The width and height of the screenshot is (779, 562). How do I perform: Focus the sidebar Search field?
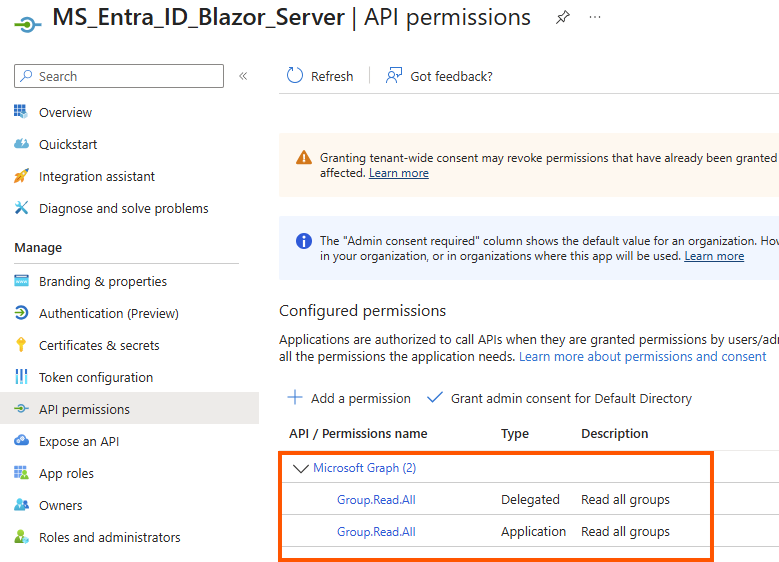[x=119, y=76]
